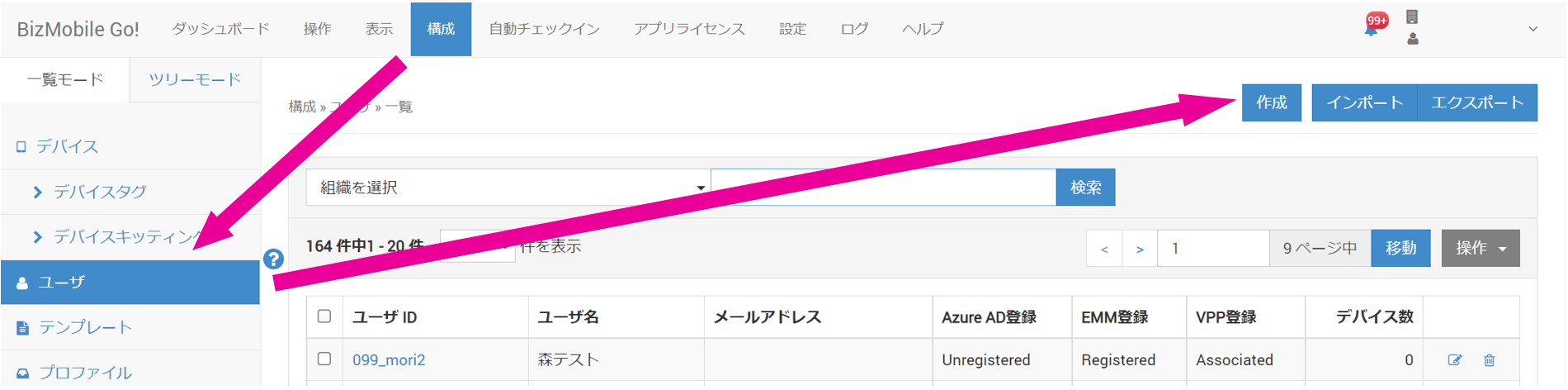1568x390 pixels.
Task: Open デバイス in the sidebar
Action: (x=67, y=147)
